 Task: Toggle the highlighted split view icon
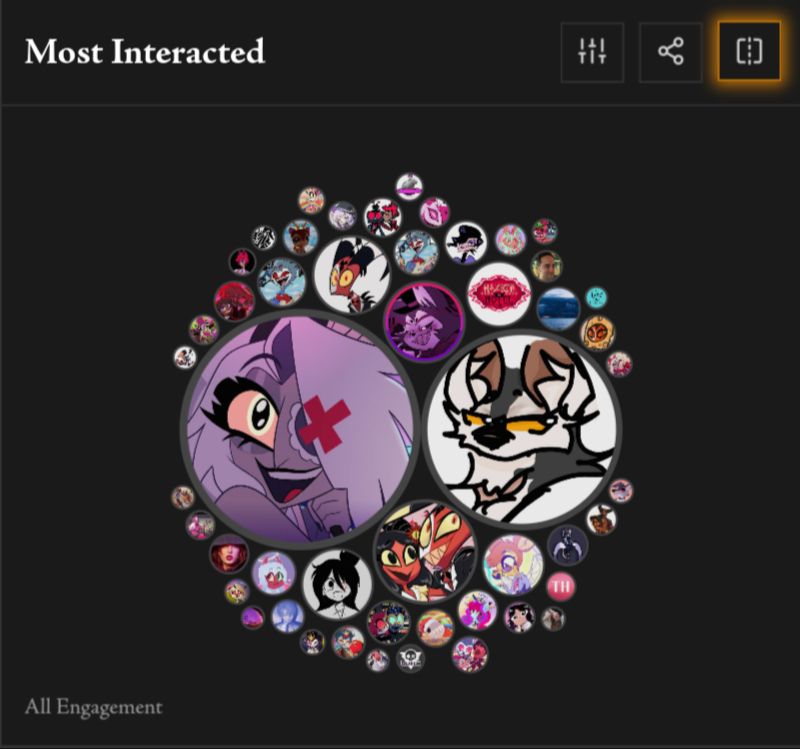pos(749,52)
